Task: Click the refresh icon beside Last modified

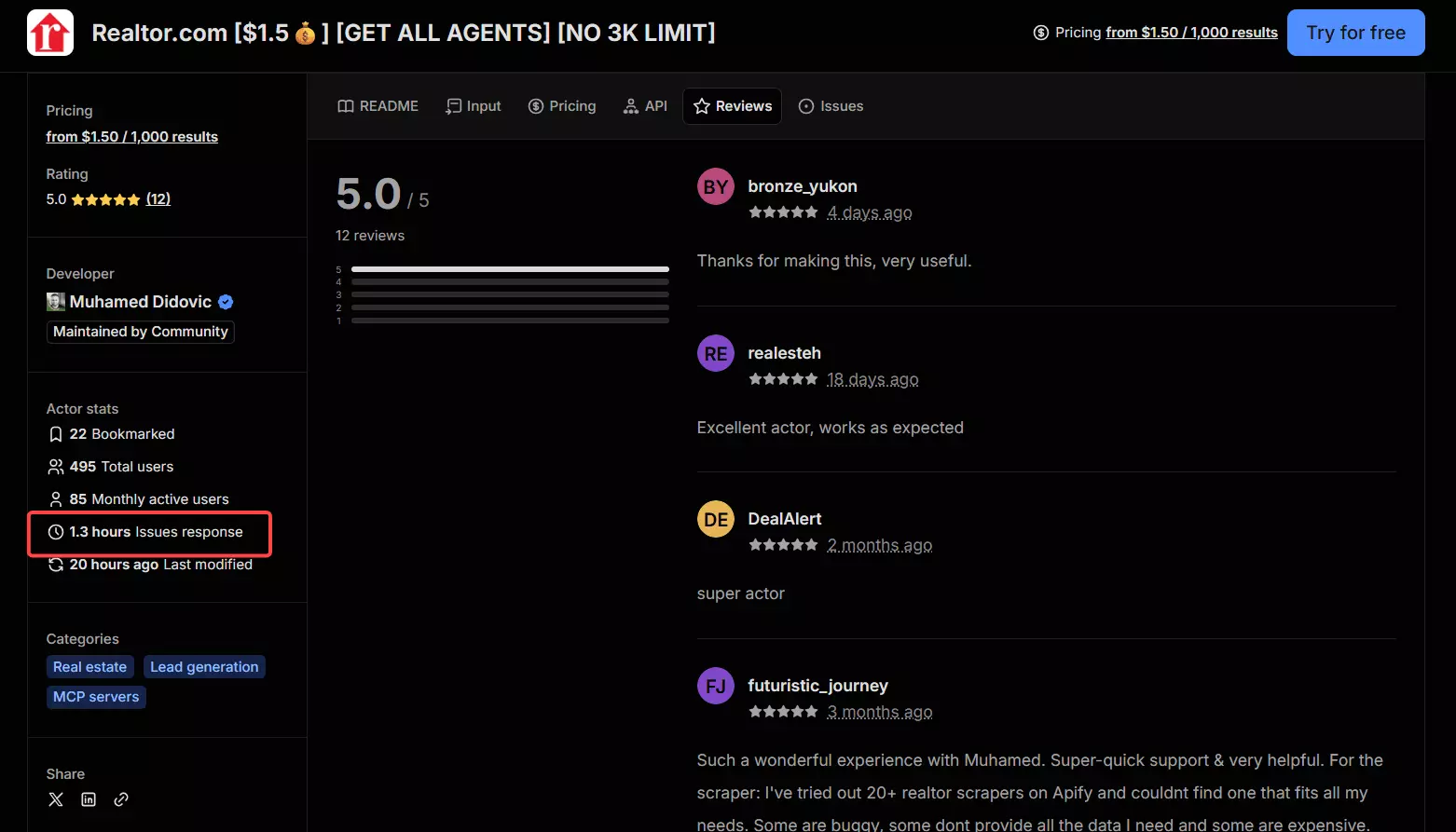Action: pos(56,565)
